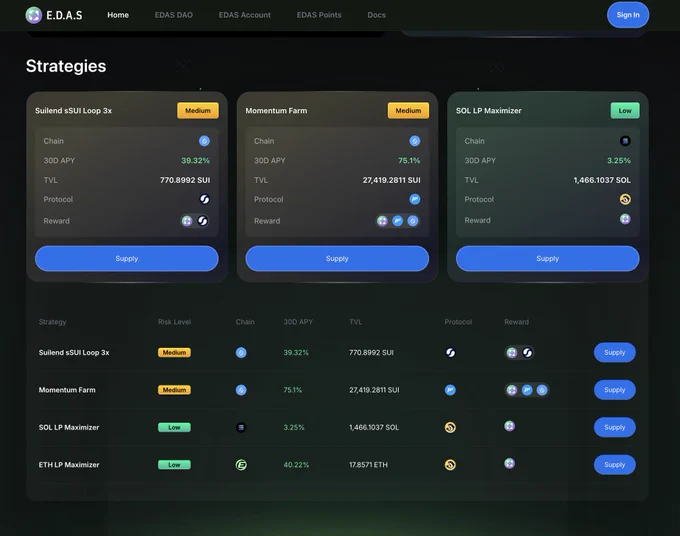The width and height of the screenshot is (680, 536).
Task: Click Medium risk badge on Momentum Farm card
Action: coord(408,111)
